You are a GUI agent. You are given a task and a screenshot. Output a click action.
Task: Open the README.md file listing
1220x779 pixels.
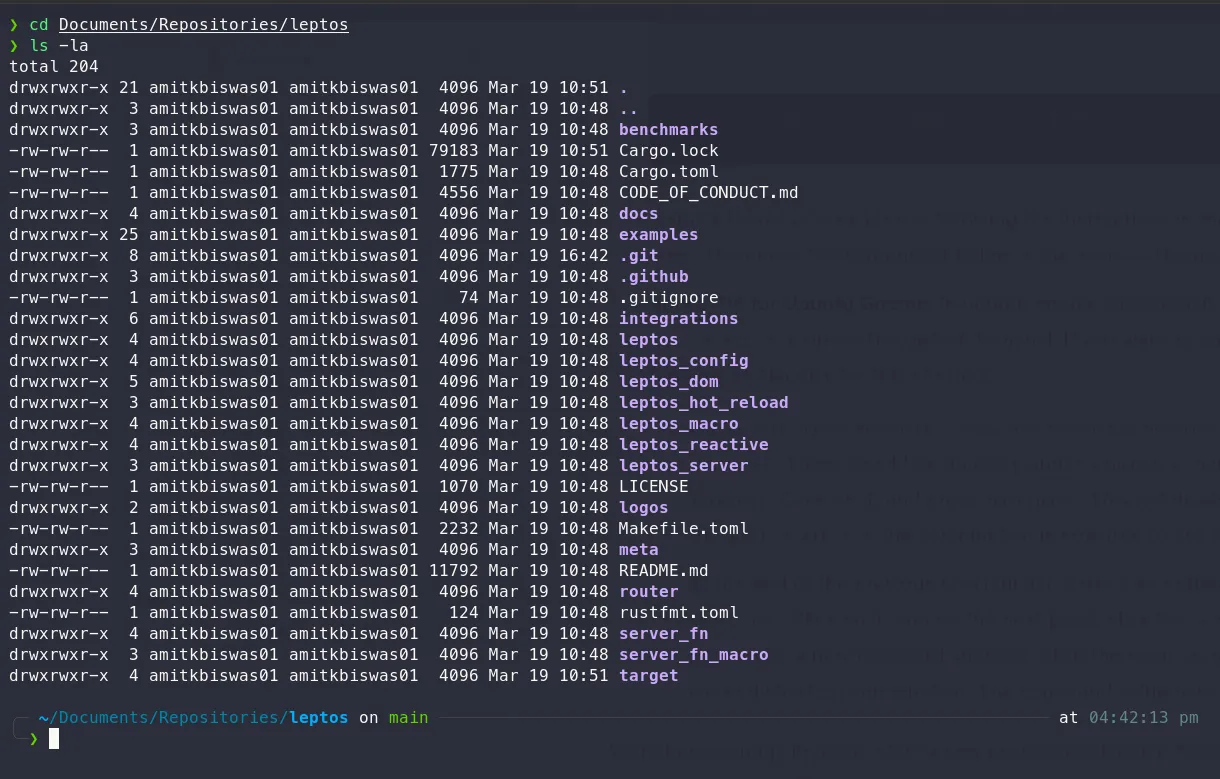coord(663,570)
